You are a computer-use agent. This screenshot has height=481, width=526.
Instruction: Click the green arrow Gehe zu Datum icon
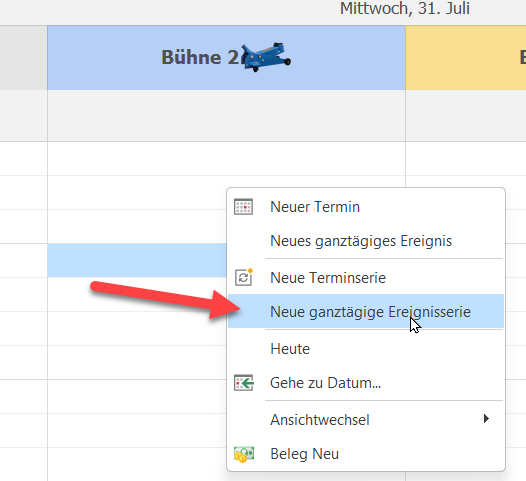(244, 383)
